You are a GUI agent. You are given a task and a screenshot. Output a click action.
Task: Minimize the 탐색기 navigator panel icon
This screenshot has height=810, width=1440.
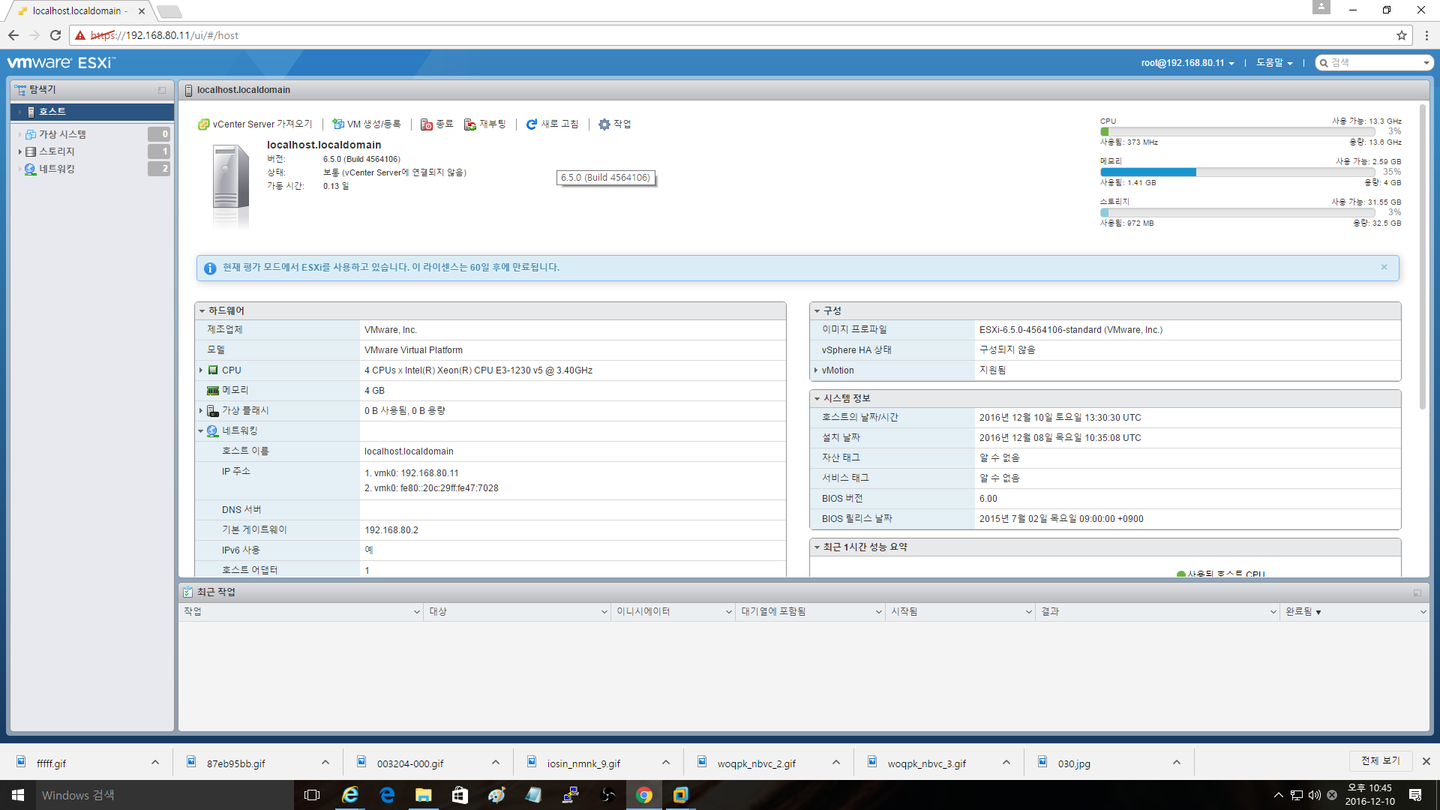tap(162, 90)
